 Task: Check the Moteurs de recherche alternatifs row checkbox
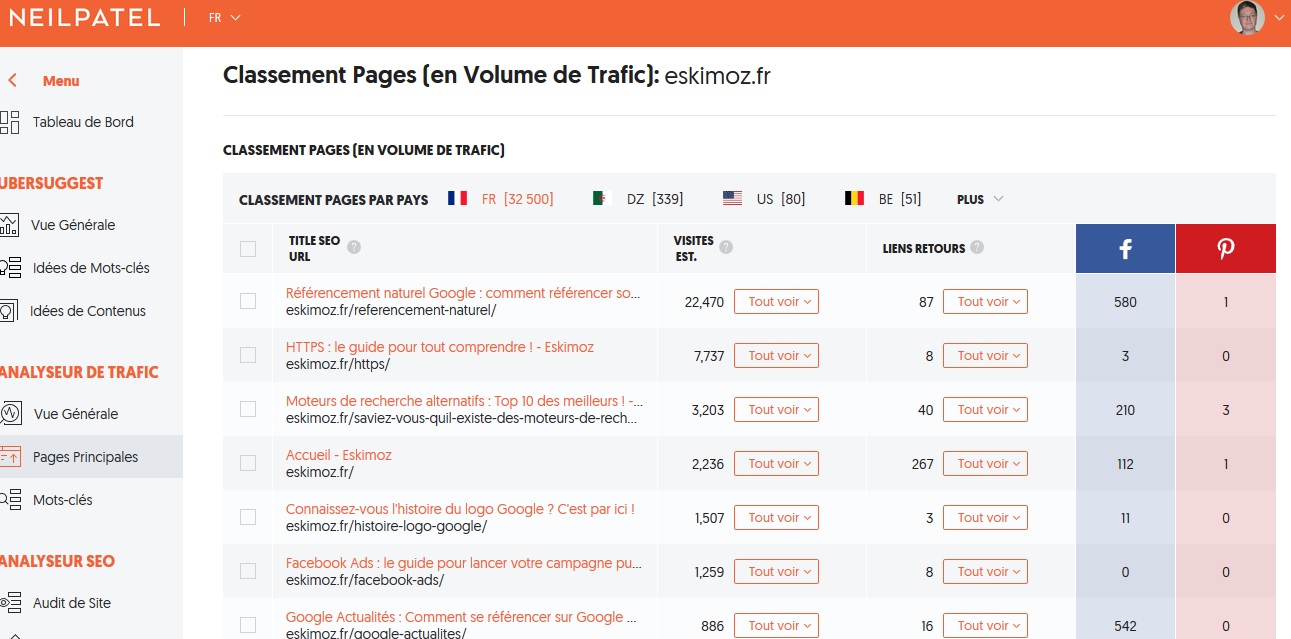tap(248, 409)
